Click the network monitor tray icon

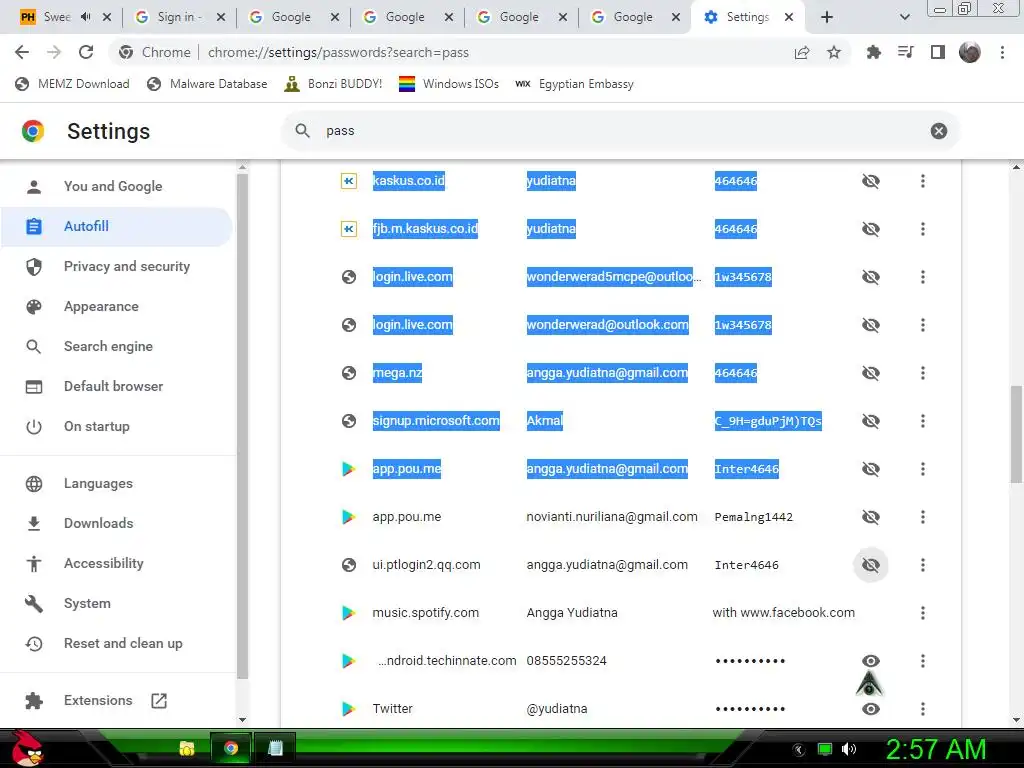[x=825, y=749]
